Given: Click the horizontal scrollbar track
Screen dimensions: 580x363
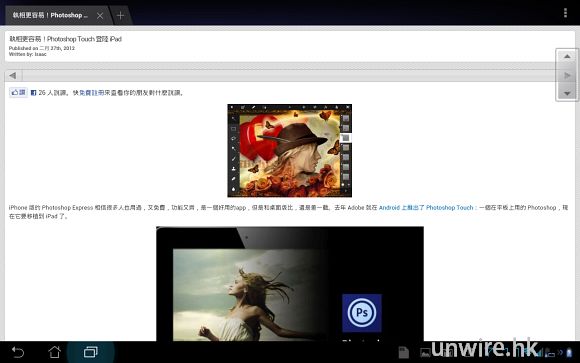Looking at the screenshot, I should pyautogui.click(x=289, y=75).
